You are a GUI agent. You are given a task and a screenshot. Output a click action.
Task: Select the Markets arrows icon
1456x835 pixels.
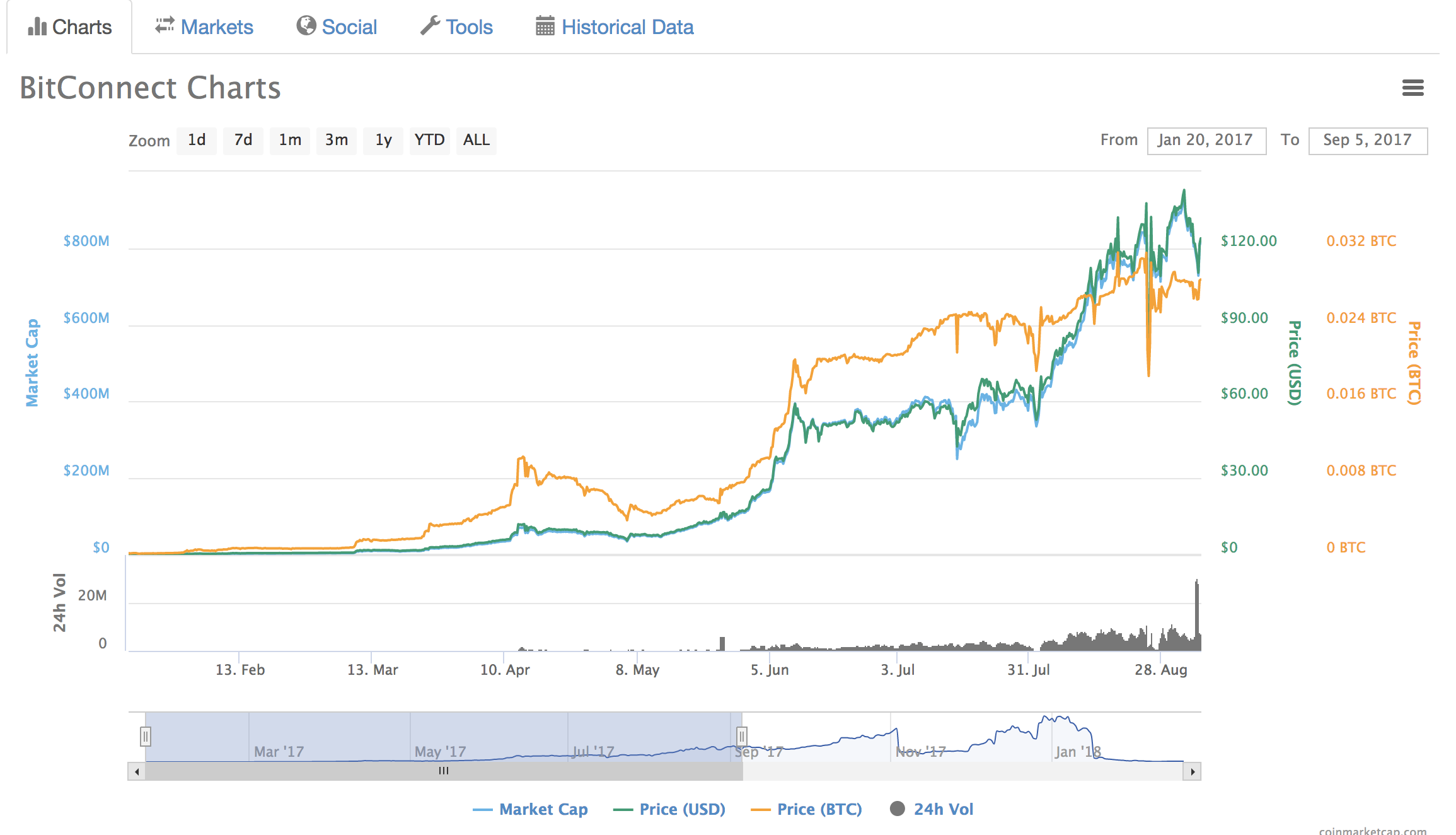(164, 25)
